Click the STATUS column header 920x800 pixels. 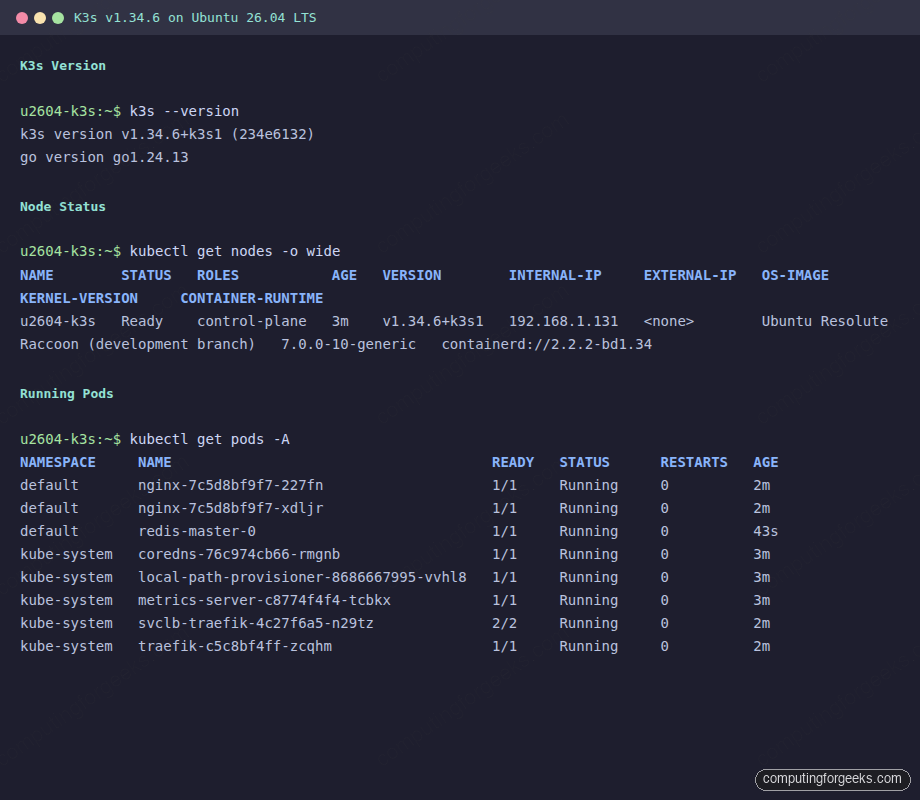[584, 462]
